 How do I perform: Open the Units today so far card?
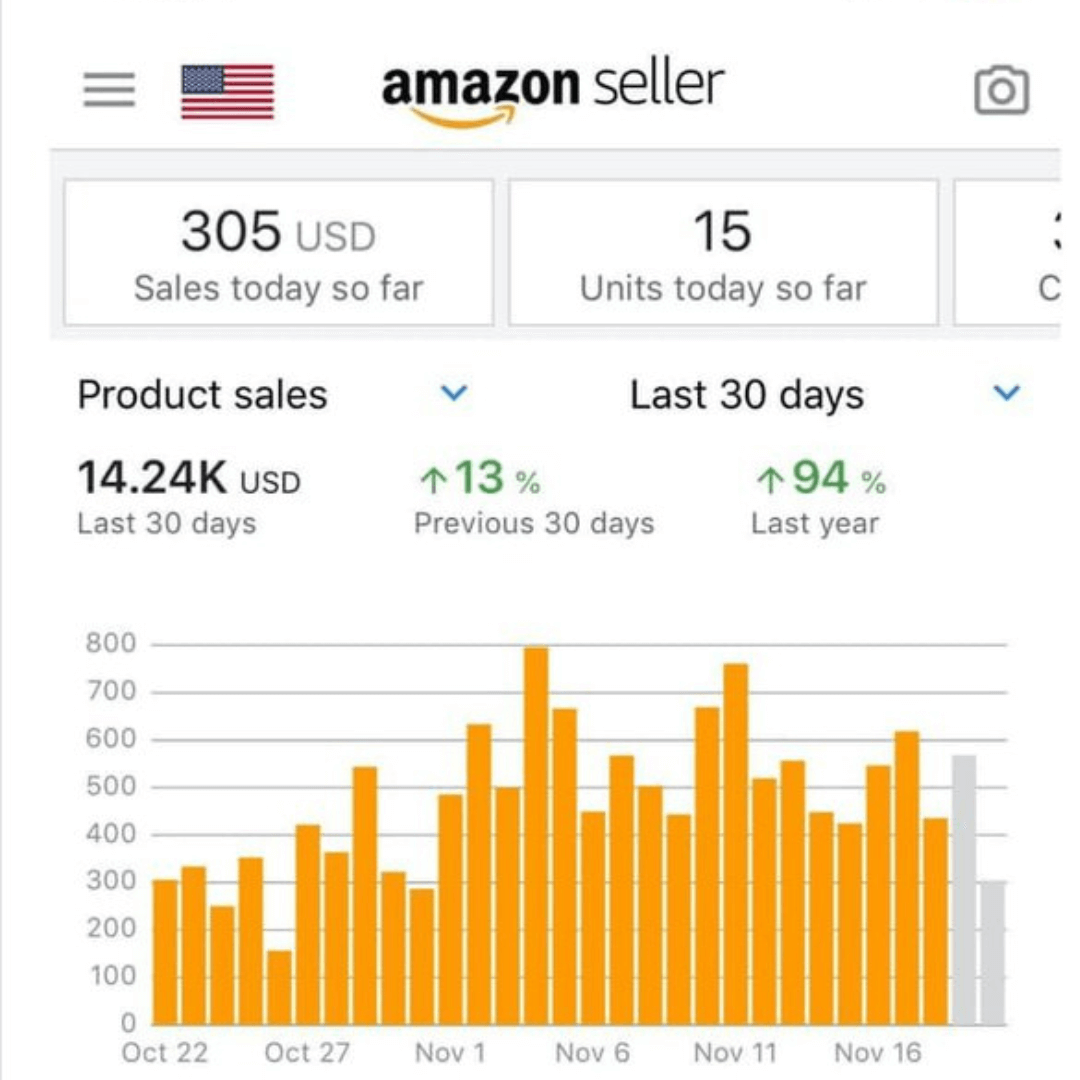tap(723, 253)
